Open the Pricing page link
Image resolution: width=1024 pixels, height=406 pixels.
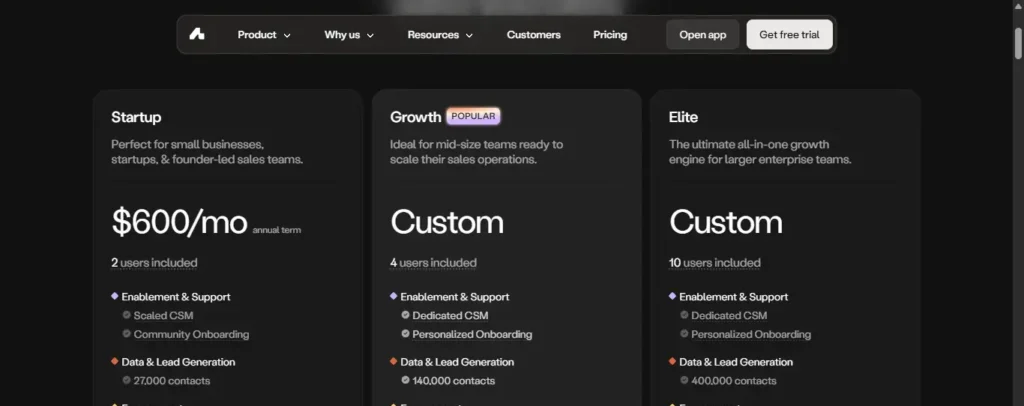[x=610, y=35]
